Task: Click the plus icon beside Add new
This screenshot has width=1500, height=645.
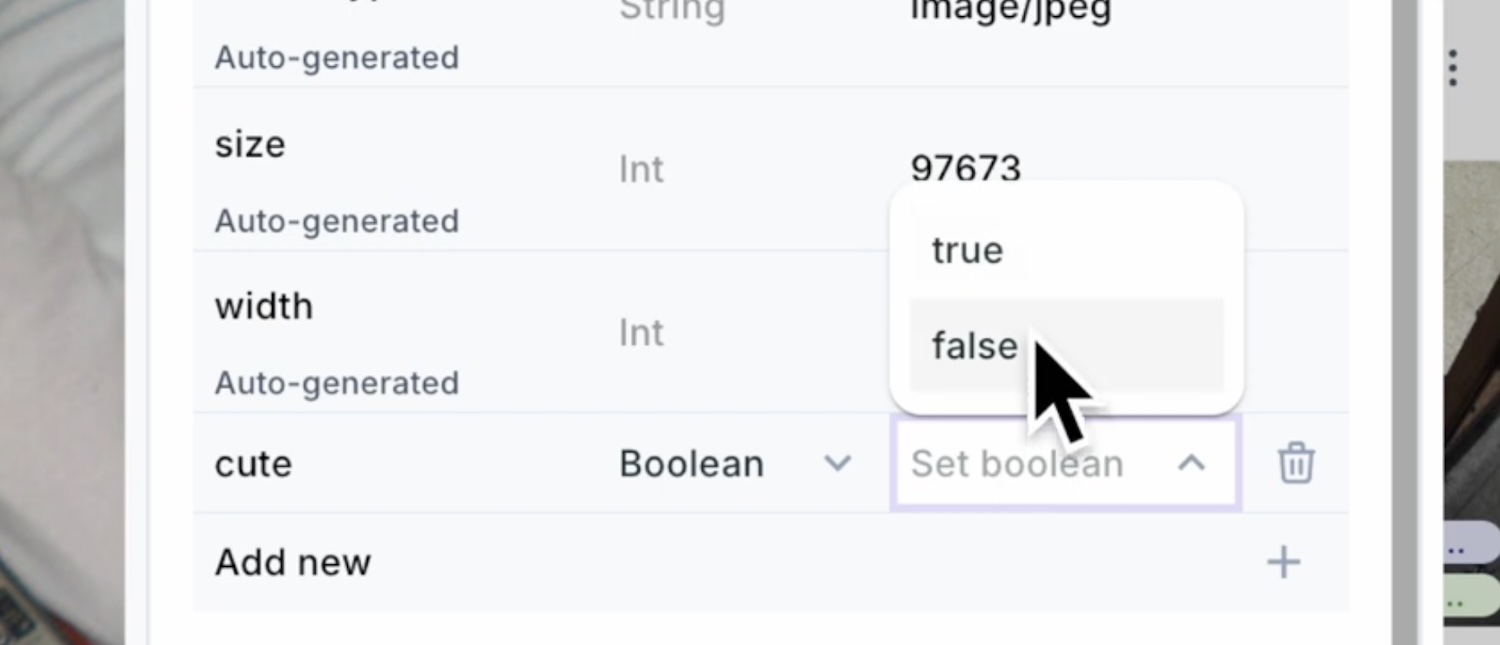Action: pos(1283,562)
